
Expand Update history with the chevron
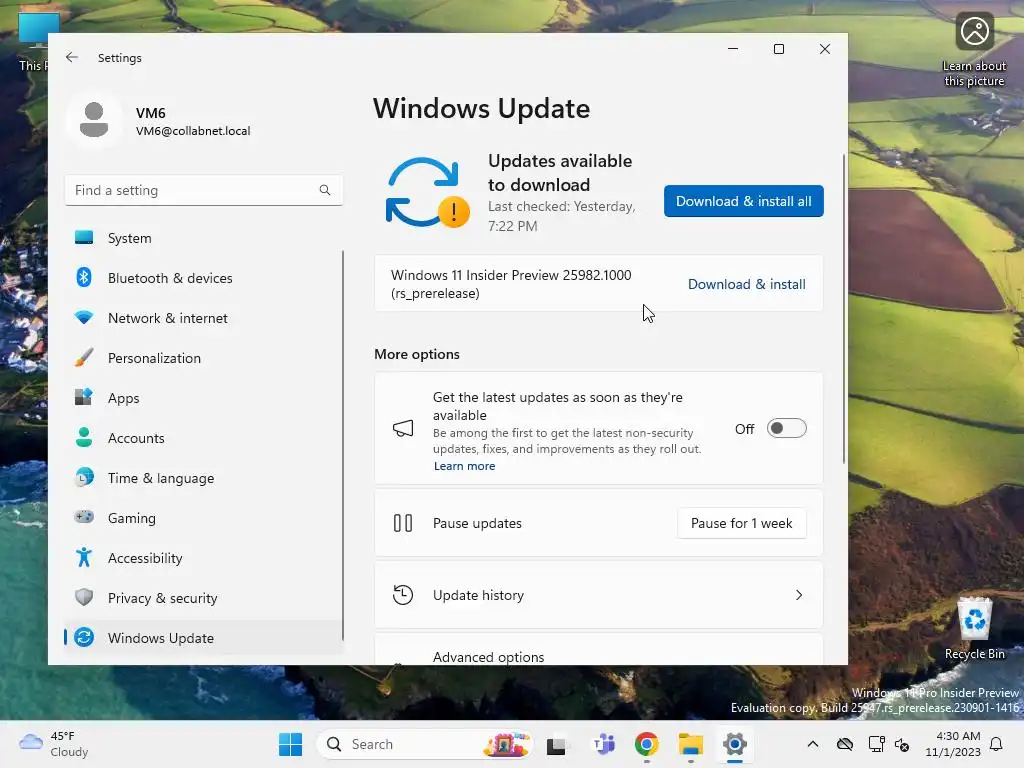pyautogui.click(x=799, y=595)
